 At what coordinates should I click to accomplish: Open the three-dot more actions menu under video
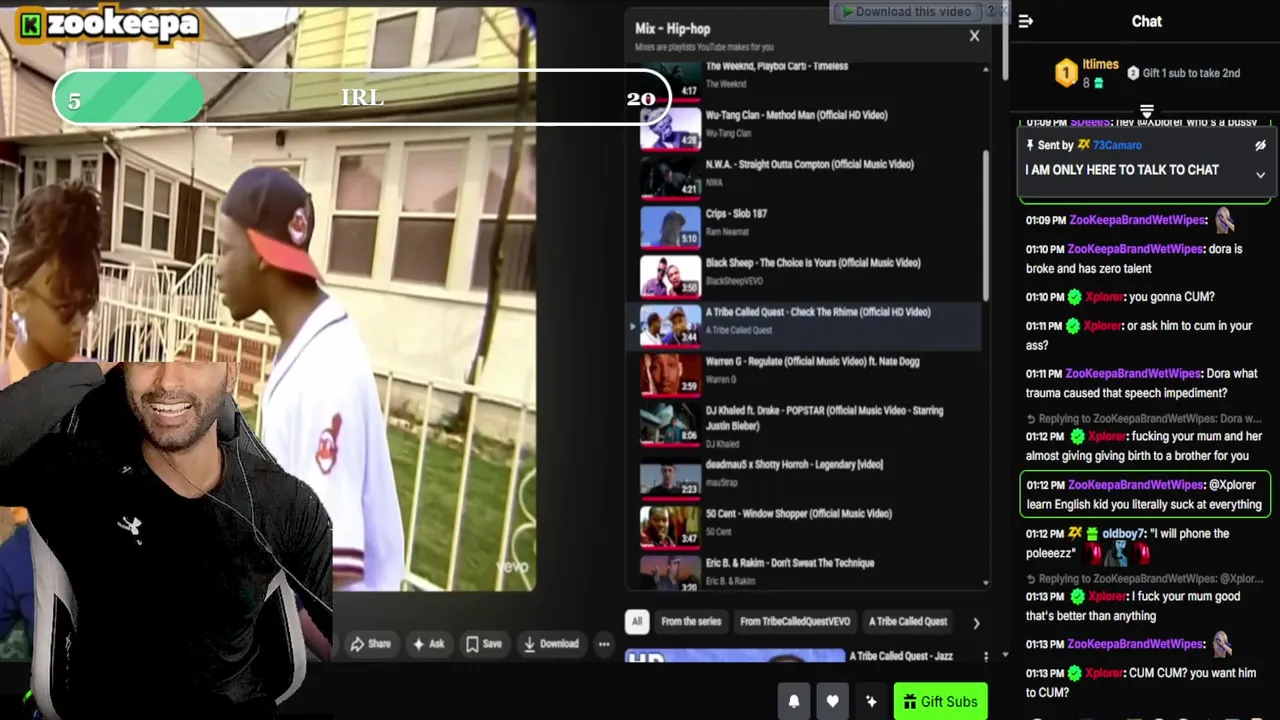pos(604,644)
